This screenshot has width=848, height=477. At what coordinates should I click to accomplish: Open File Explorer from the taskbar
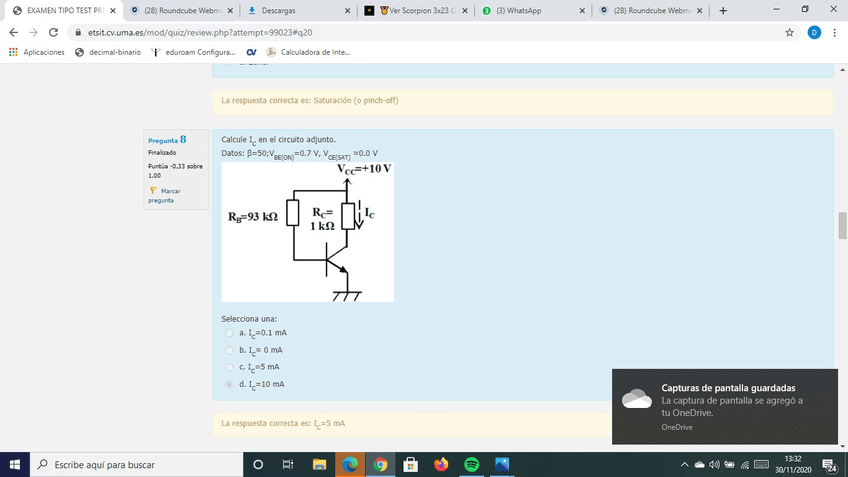[x=319, y=465]
